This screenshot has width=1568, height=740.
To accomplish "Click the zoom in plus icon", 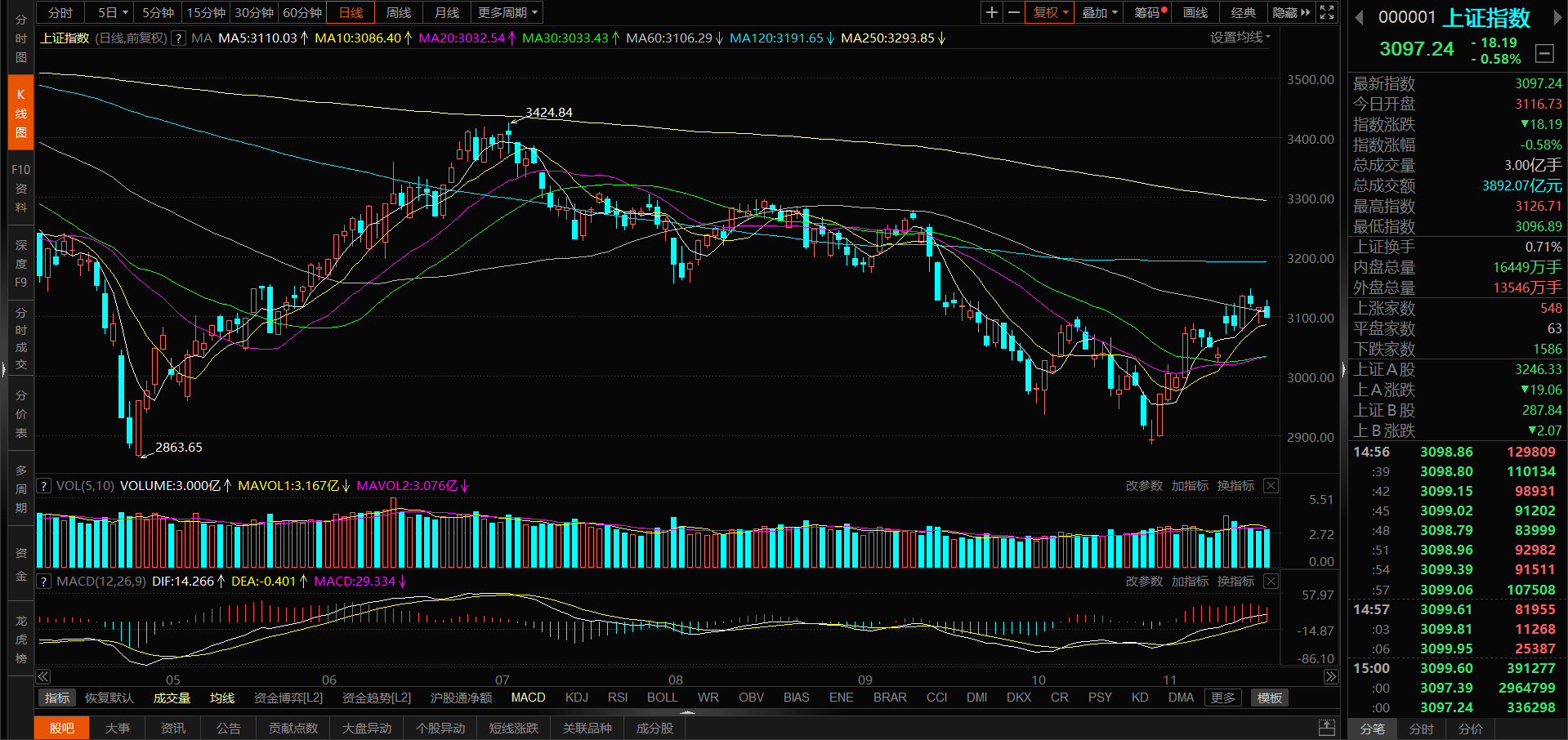I will tap(991, 12).
